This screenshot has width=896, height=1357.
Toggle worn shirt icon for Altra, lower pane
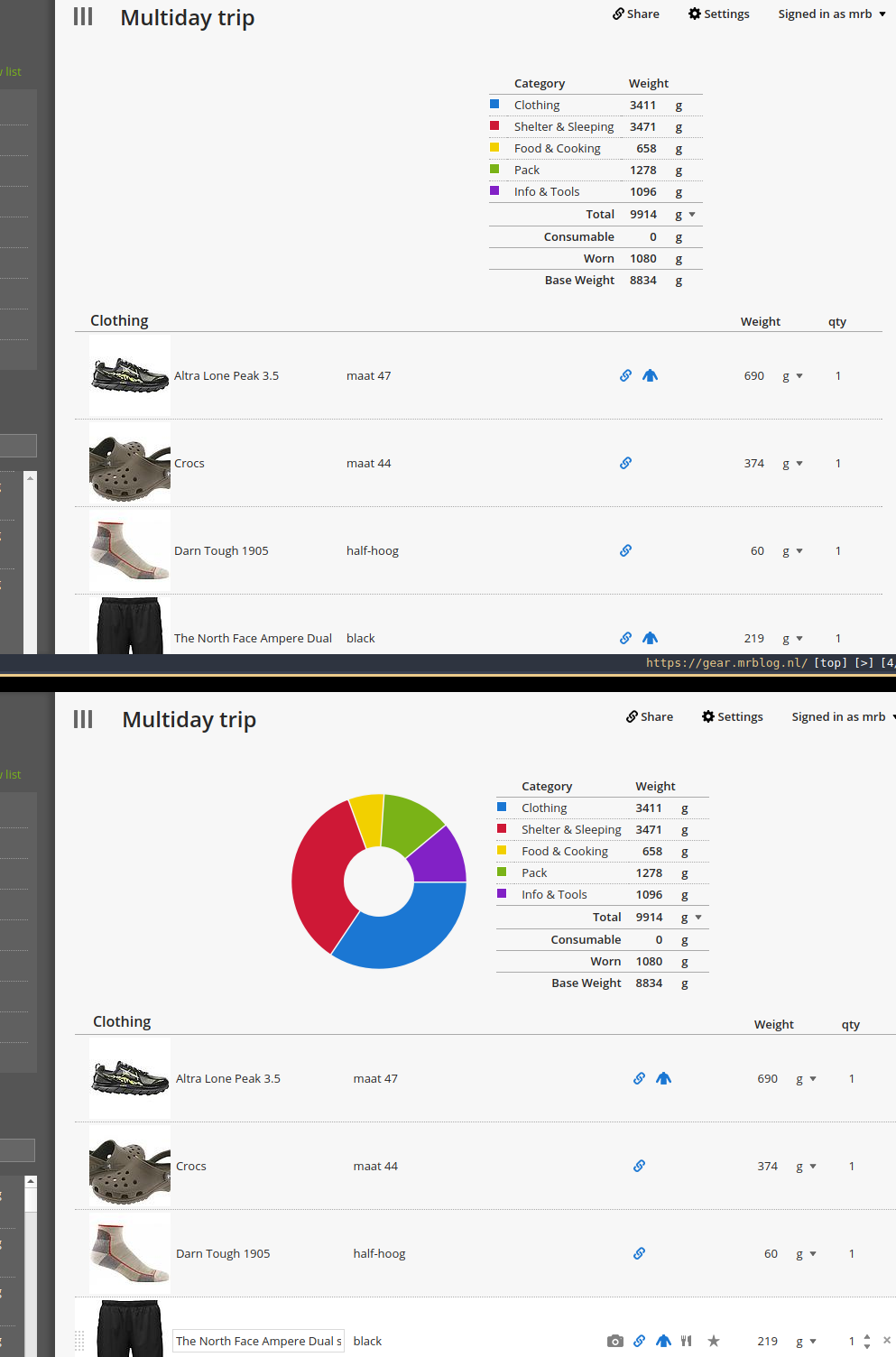(663, 1078)
